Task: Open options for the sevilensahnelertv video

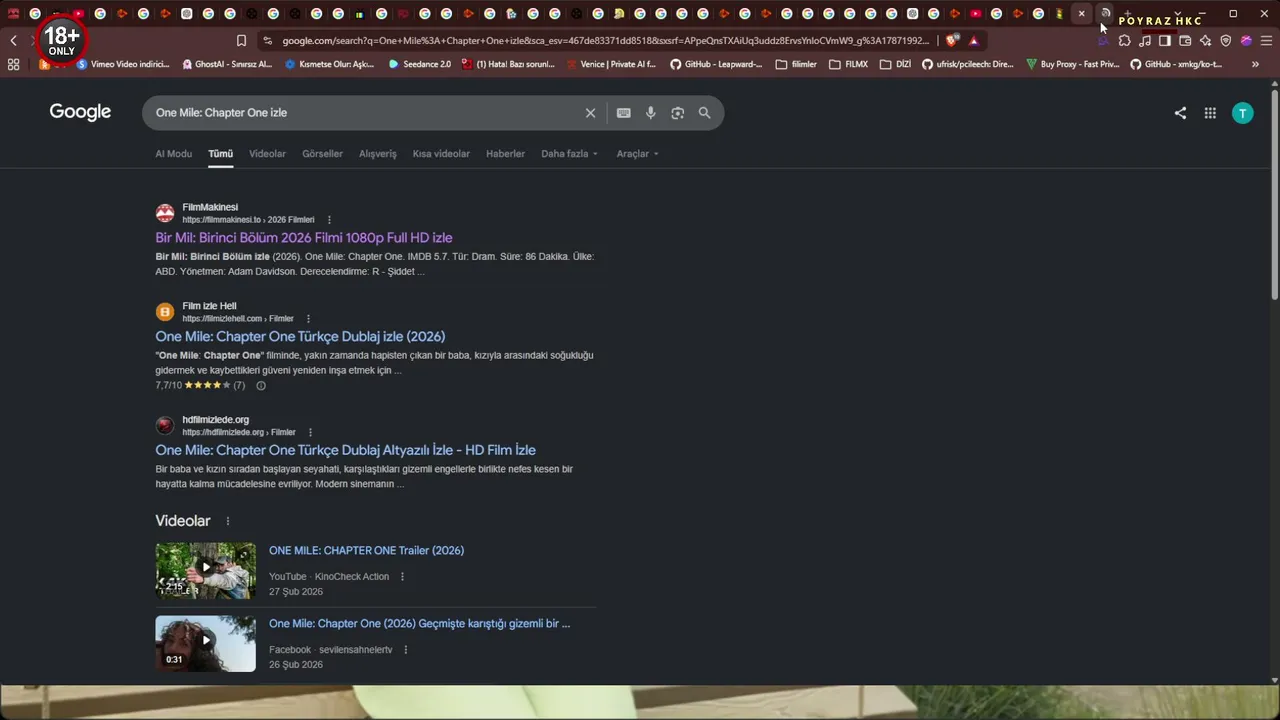Action: pyautogui.click(x=406, y=650)
